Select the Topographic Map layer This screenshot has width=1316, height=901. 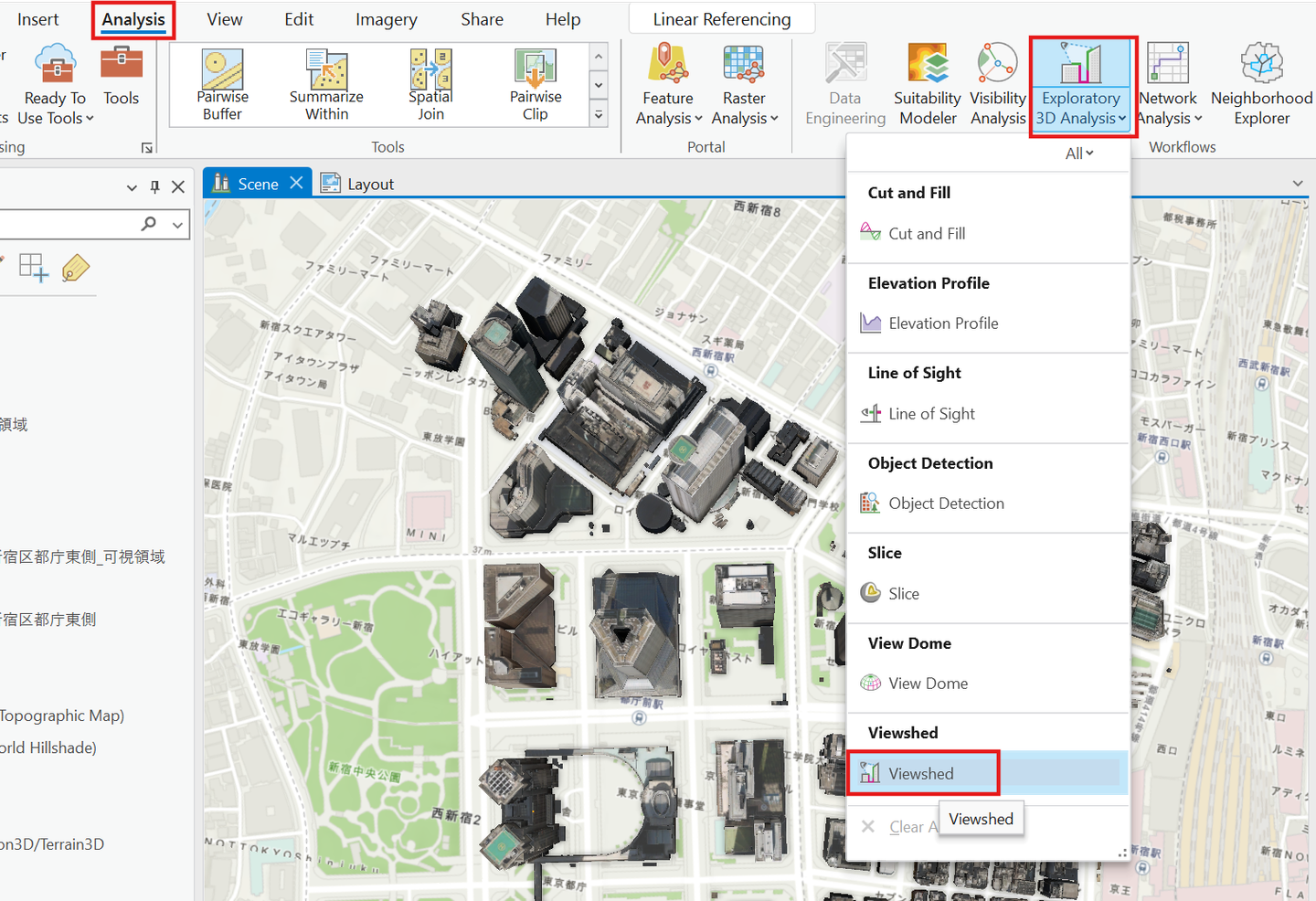(x=62, y=715)
